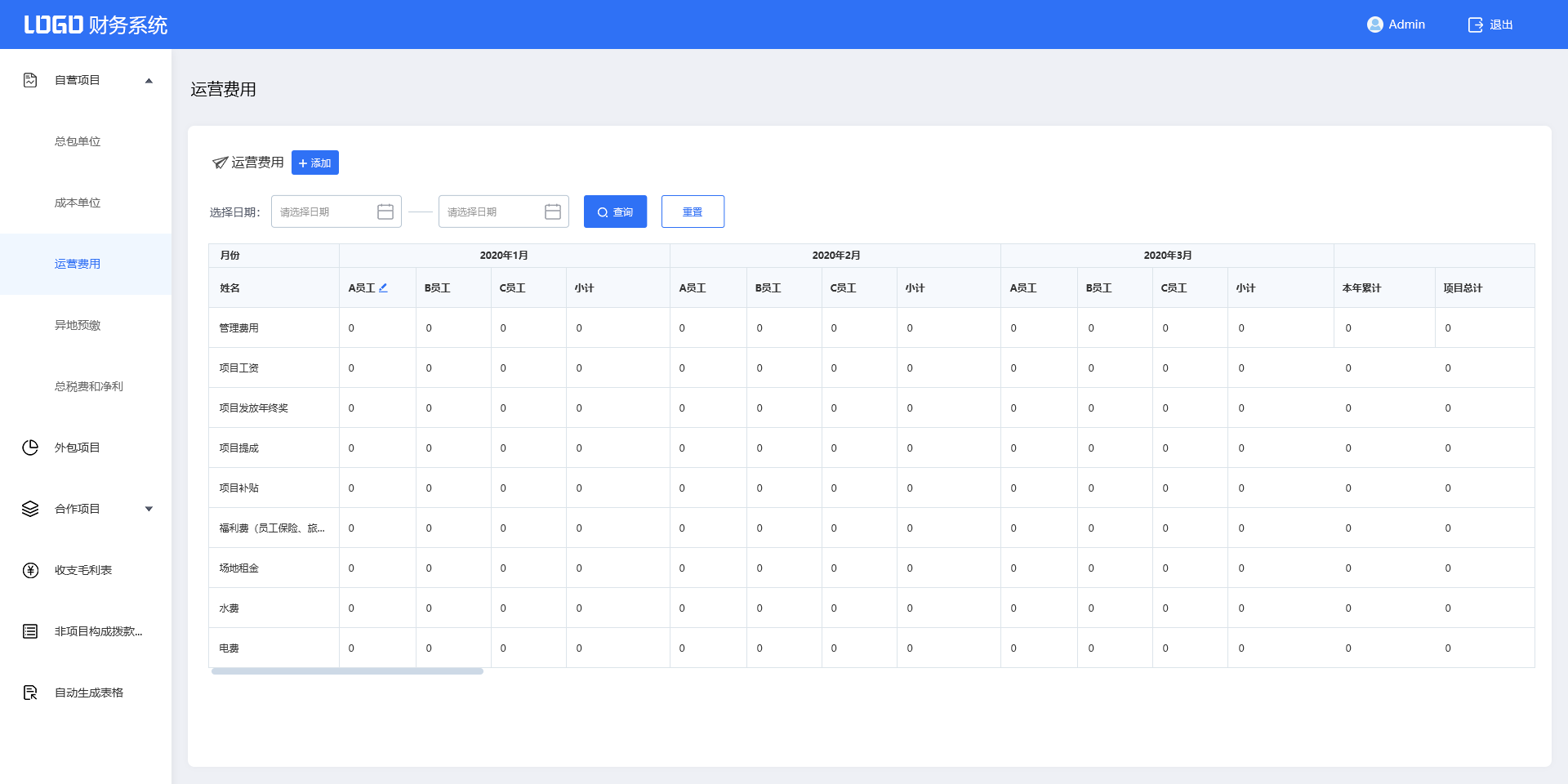Open the end date calendar icon

point(553,212)
